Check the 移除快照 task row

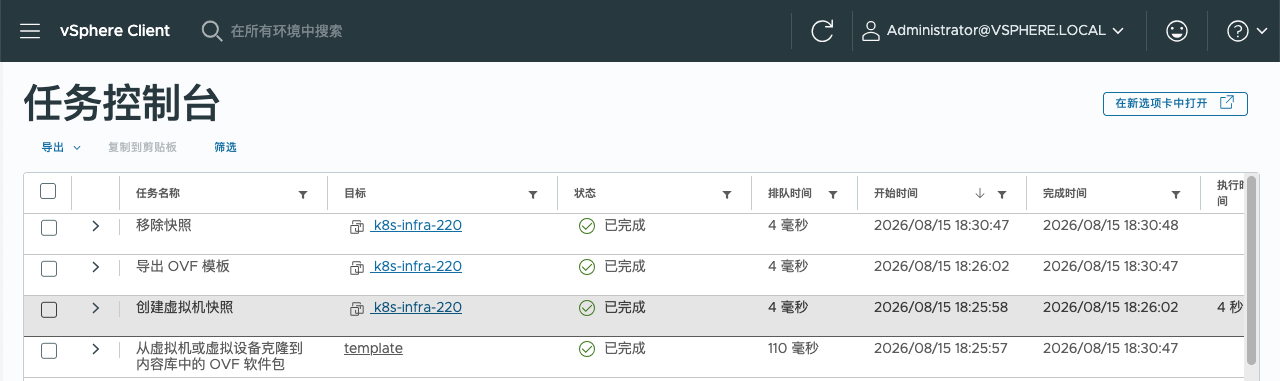pos(48,227)
